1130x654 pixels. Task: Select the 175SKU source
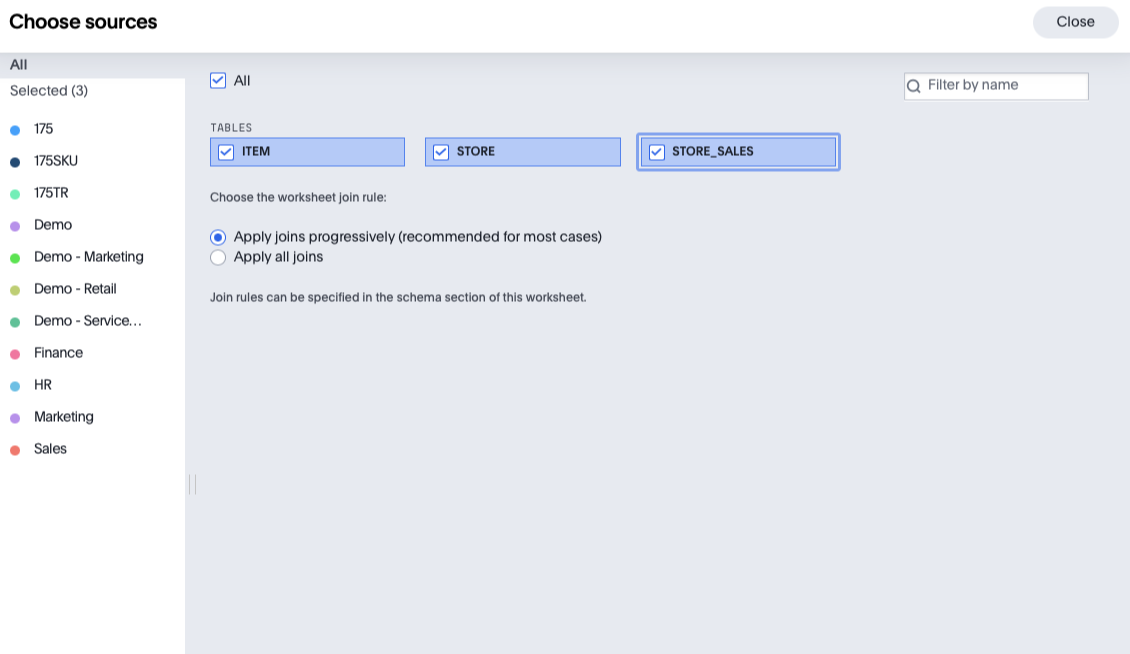(56, 161)
